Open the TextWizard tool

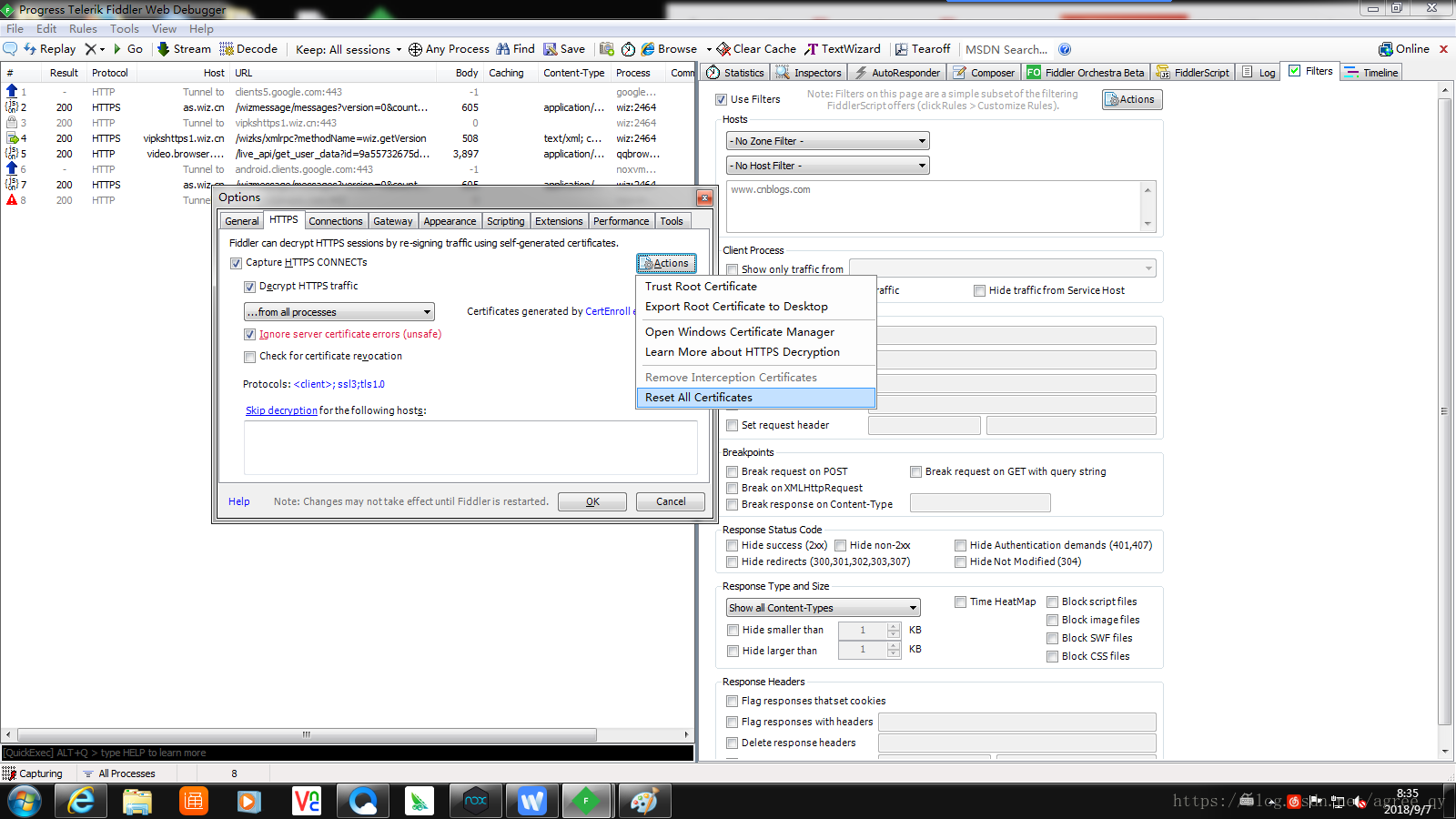(x=843, y=49)
